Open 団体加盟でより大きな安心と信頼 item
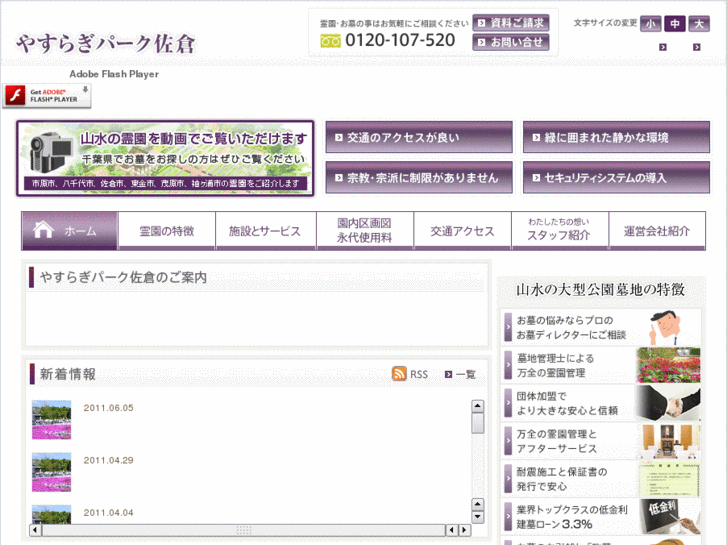The image size is (727, 545). click(x=601, y=404)
